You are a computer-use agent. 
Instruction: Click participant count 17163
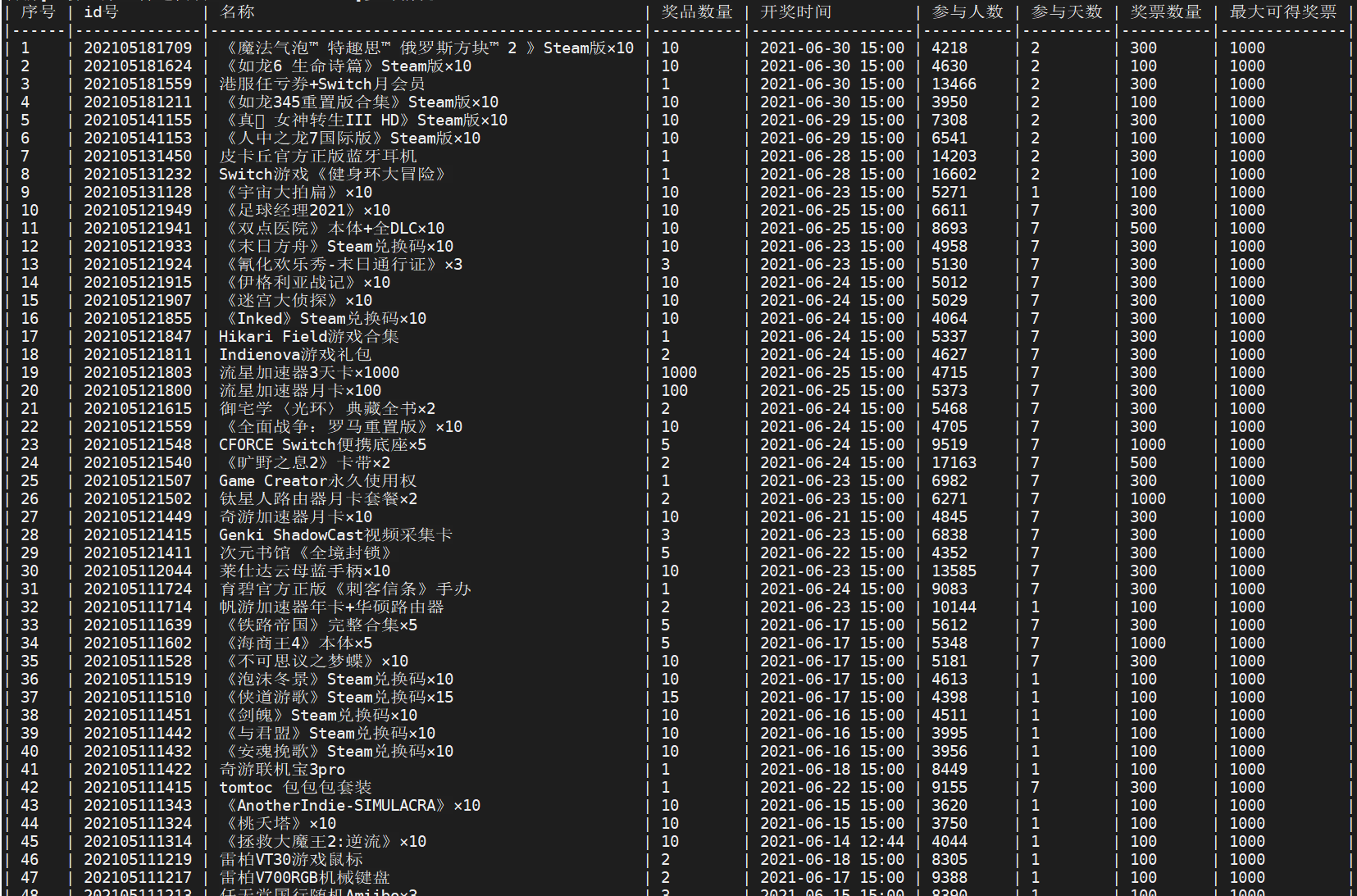pyautogui.click(x=954, y=463)
